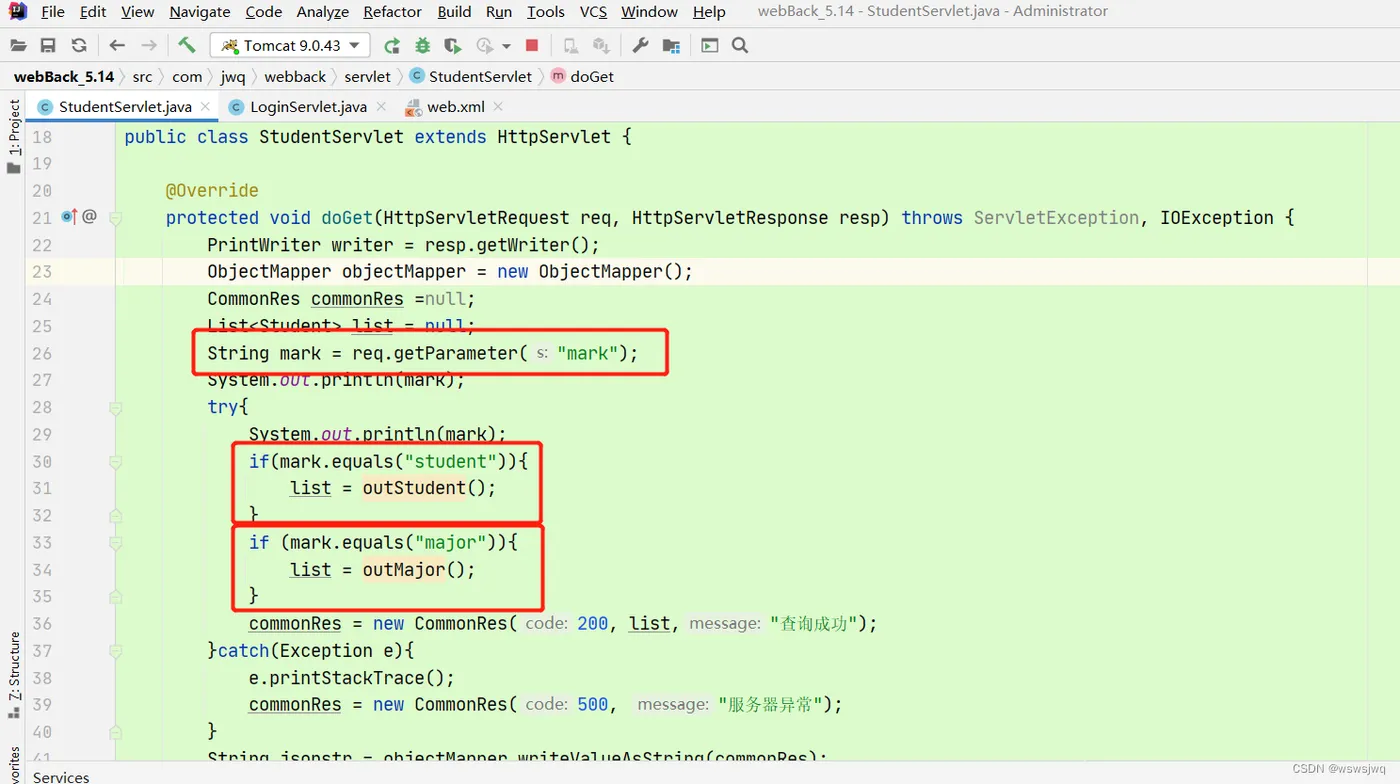Close the LoginServlet.java tab
The height and width of the screenshot is (784, 1400).
tap(381, 106)
